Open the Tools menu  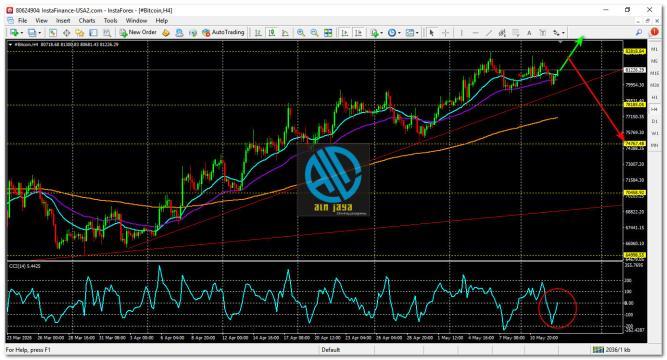tap(111, 20)
